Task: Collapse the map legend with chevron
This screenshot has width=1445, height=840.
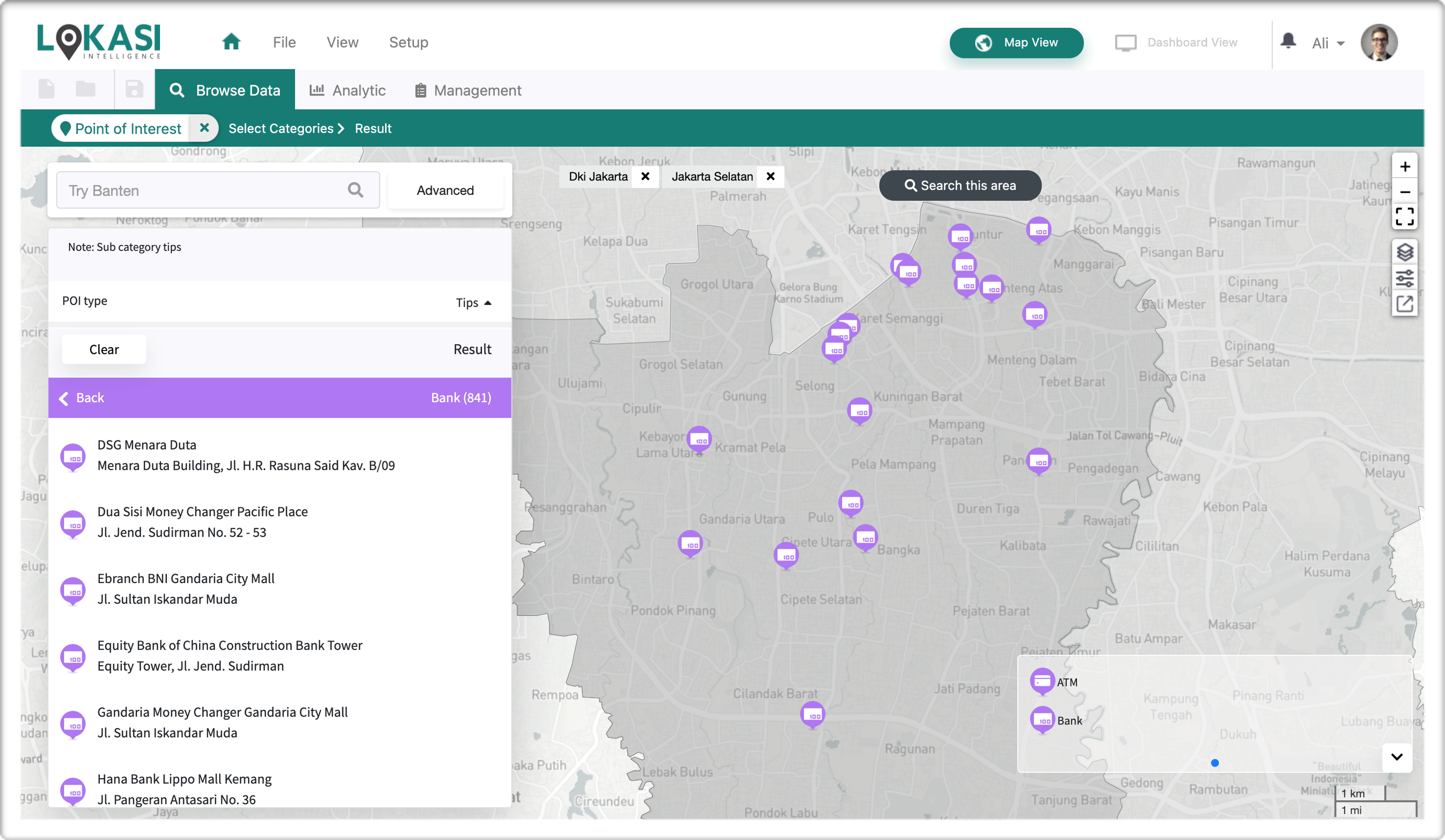Action: [1396, 757]
